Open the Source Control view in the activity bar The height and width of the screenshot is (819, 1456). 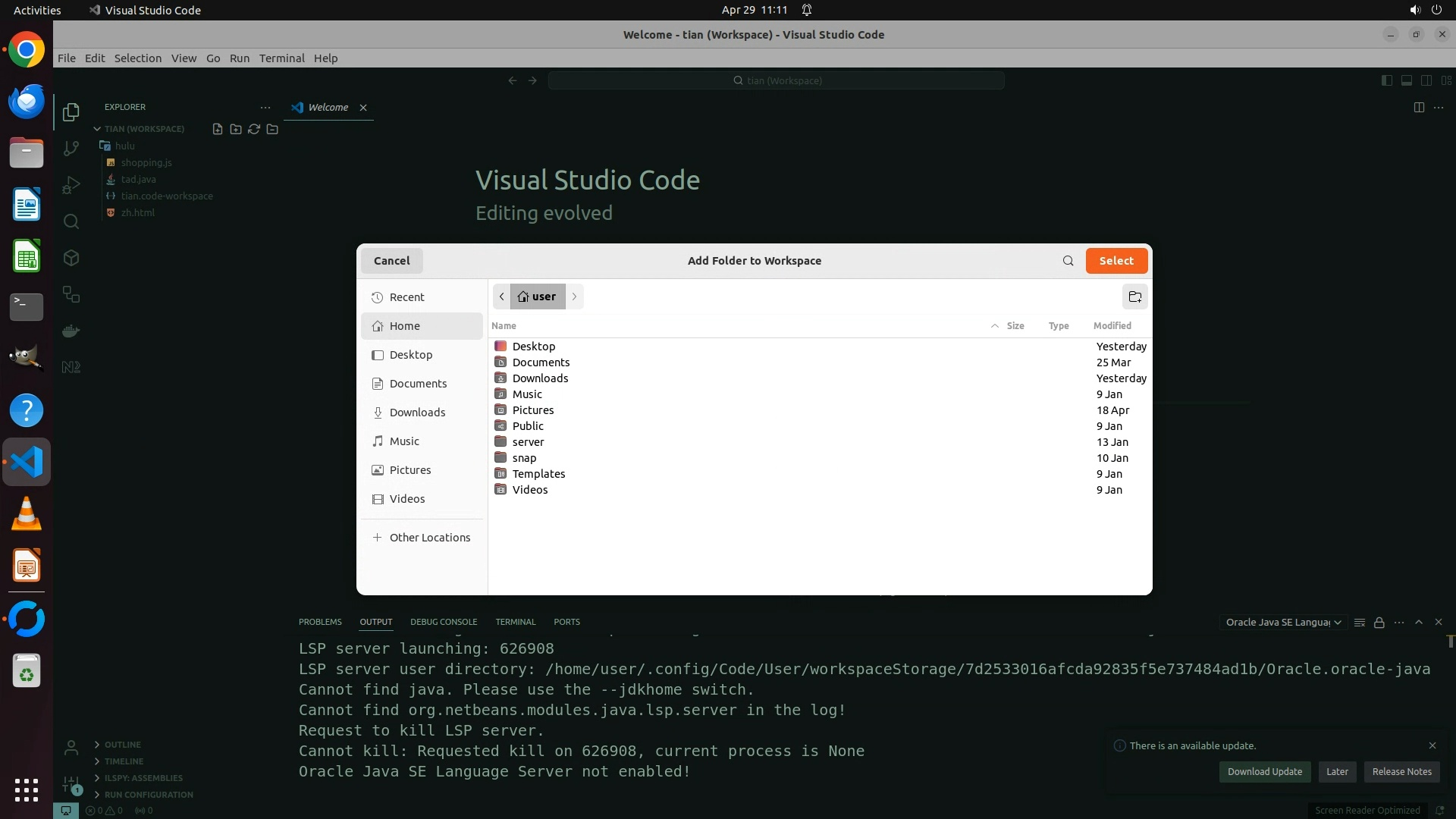(71, 149)
